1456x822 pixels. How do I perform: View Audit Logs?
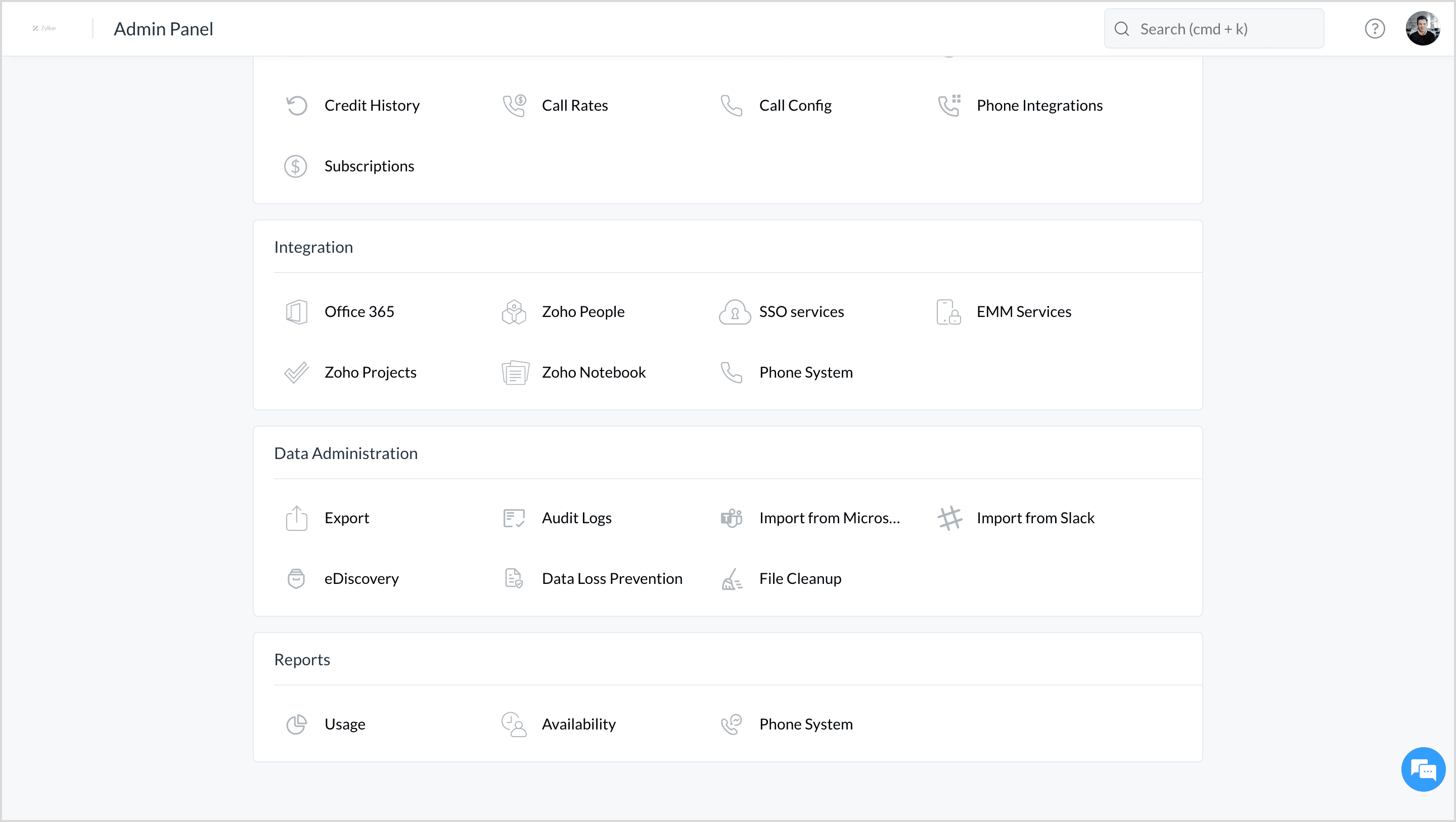[576, 518]
